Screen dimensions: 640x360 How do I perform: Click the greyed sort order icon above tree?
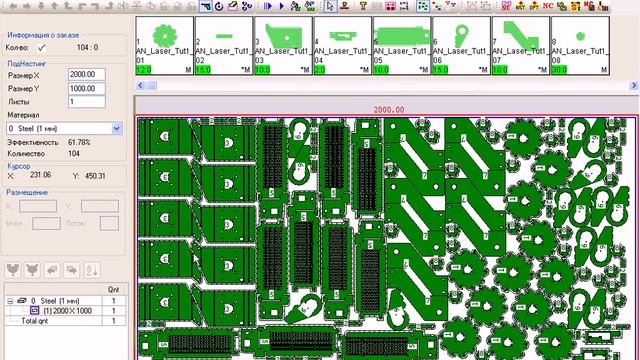click(91, 270)
